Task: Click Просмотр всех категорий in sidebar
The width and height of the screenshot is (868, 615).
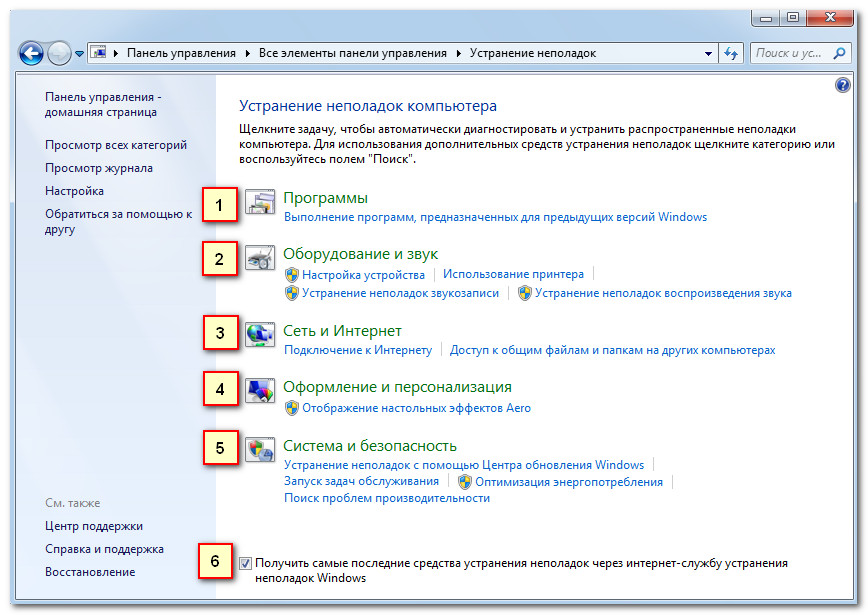Action: click(116, 145)
